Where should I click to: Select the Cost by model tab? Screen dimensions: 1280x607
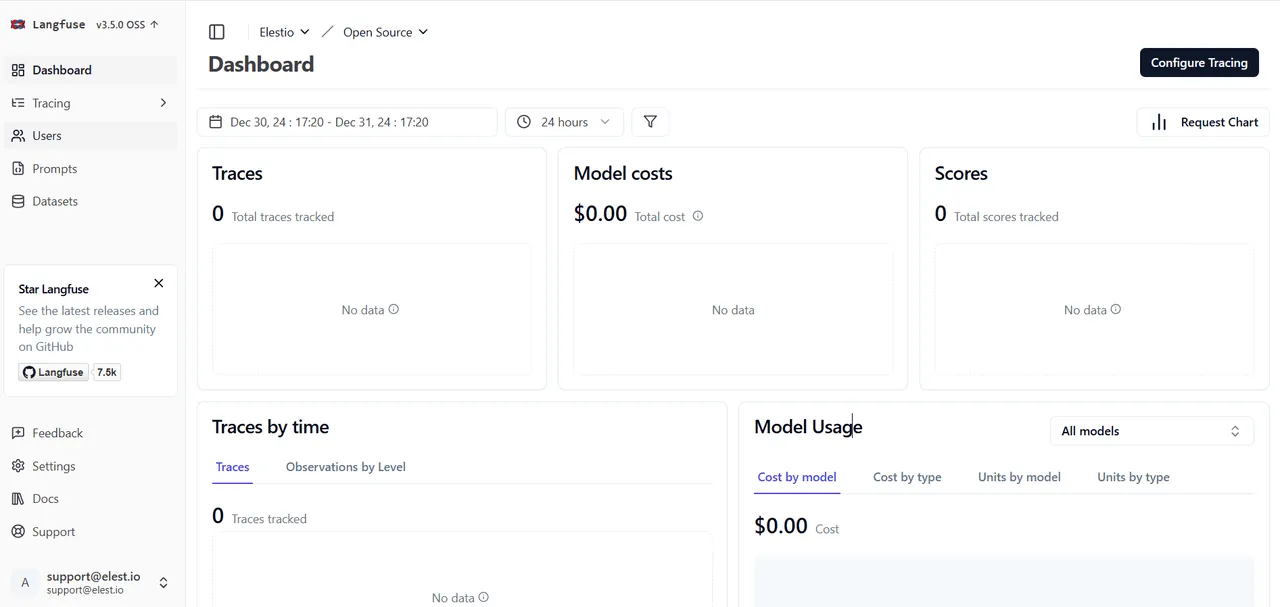click(797, 477)
